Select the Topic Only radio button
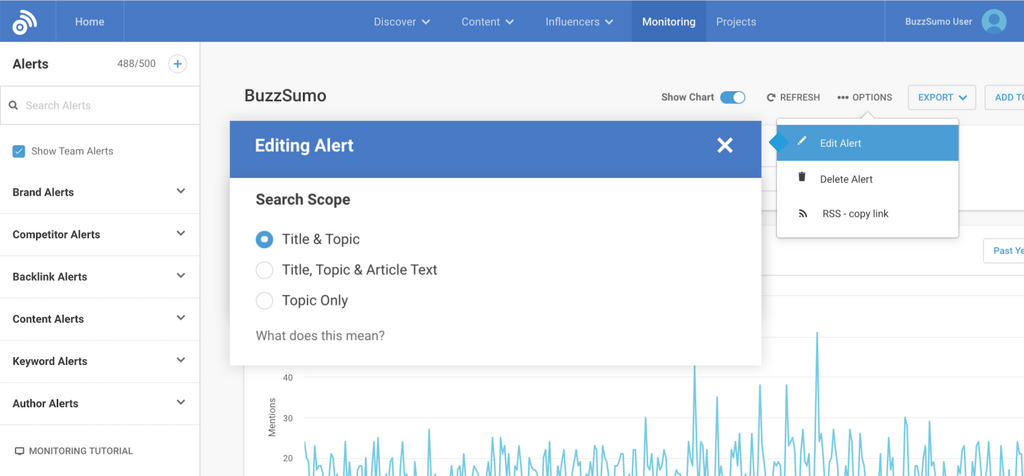 (264, 300)
